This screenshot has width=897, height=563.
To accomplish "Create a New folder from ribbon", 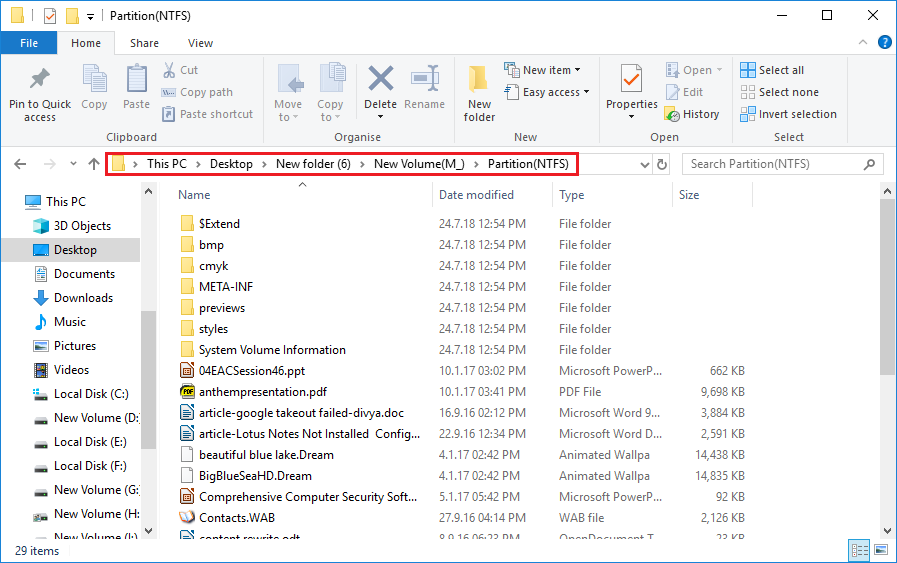I will (x=479, y=93).
